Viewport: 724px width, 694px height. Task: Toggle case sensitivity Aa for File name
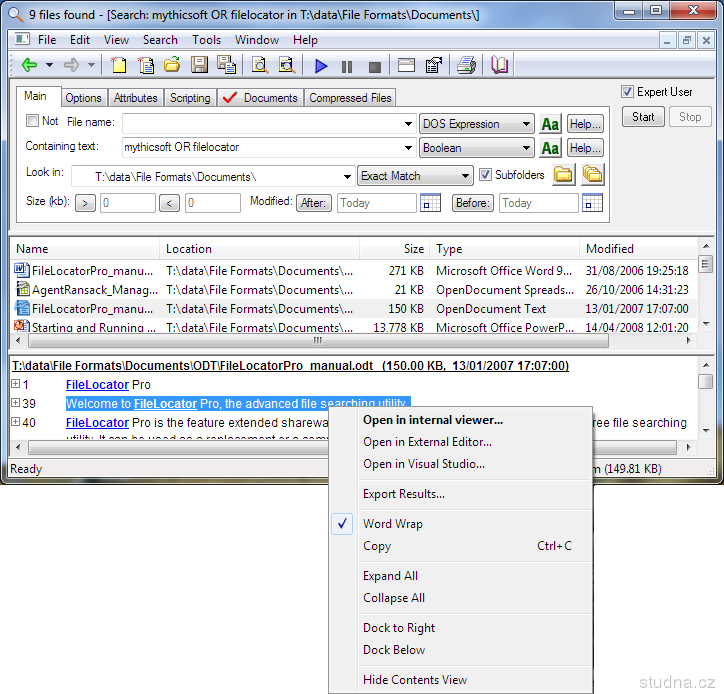[x=550, y=124]
